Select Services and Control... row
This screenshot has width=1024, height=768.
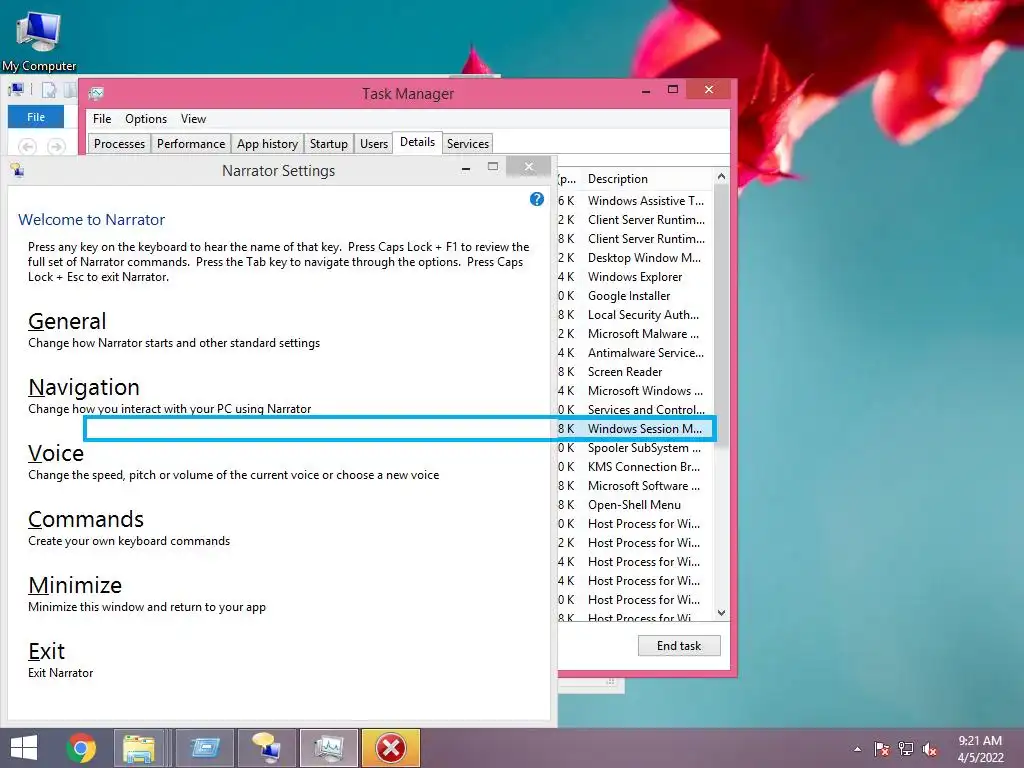tap(635, 409)
